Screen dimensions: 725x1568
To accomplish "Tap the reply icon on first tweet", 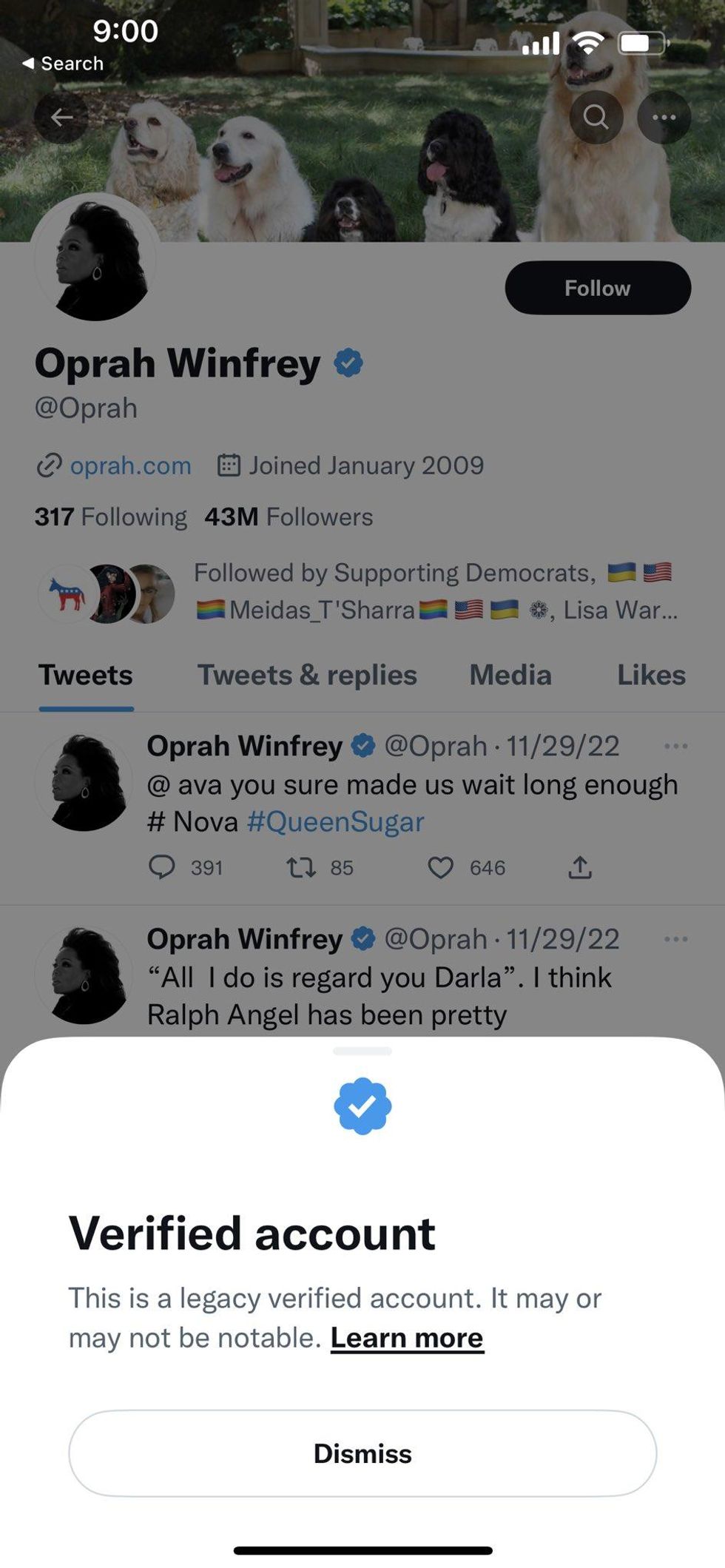I will point(162,867).
